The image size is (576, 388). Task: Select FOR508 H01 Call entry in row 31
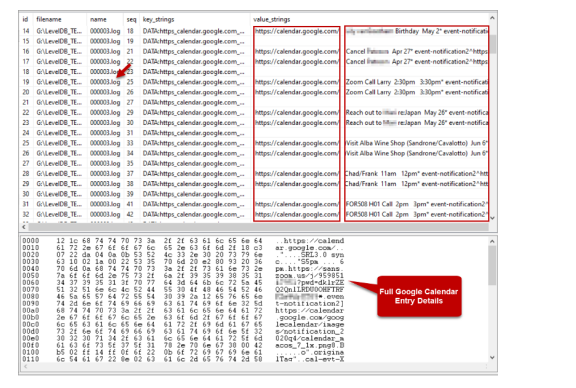coord(417,204)
